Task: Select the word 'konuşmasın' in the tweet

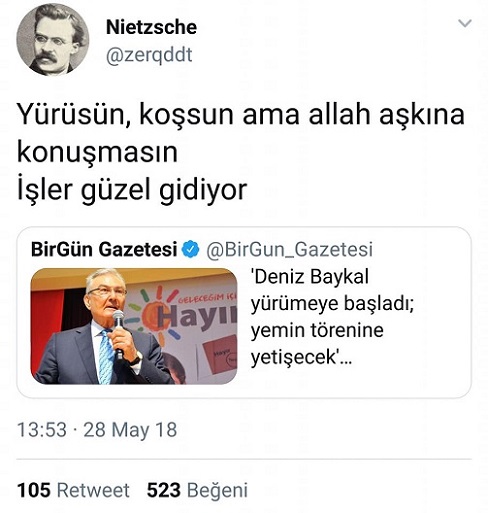Action: [97, 153]
